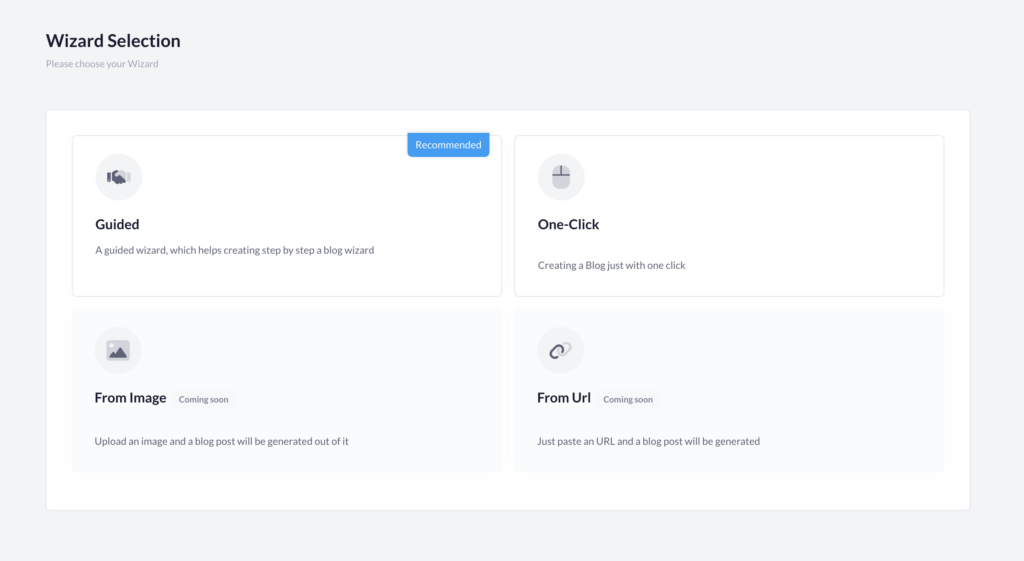This screenshot has width=1024, height=561.
Task: Click the handshake icon on Guided card
Action: (x=118, y=177)
